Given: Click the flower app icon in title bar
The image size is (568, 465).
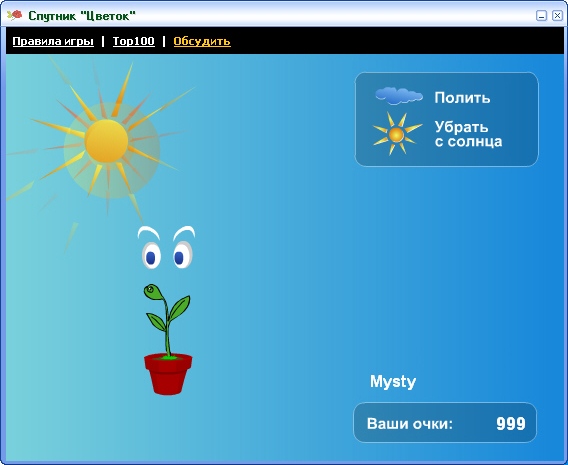Looking at the screenshot, I should [x=14, y=15].
